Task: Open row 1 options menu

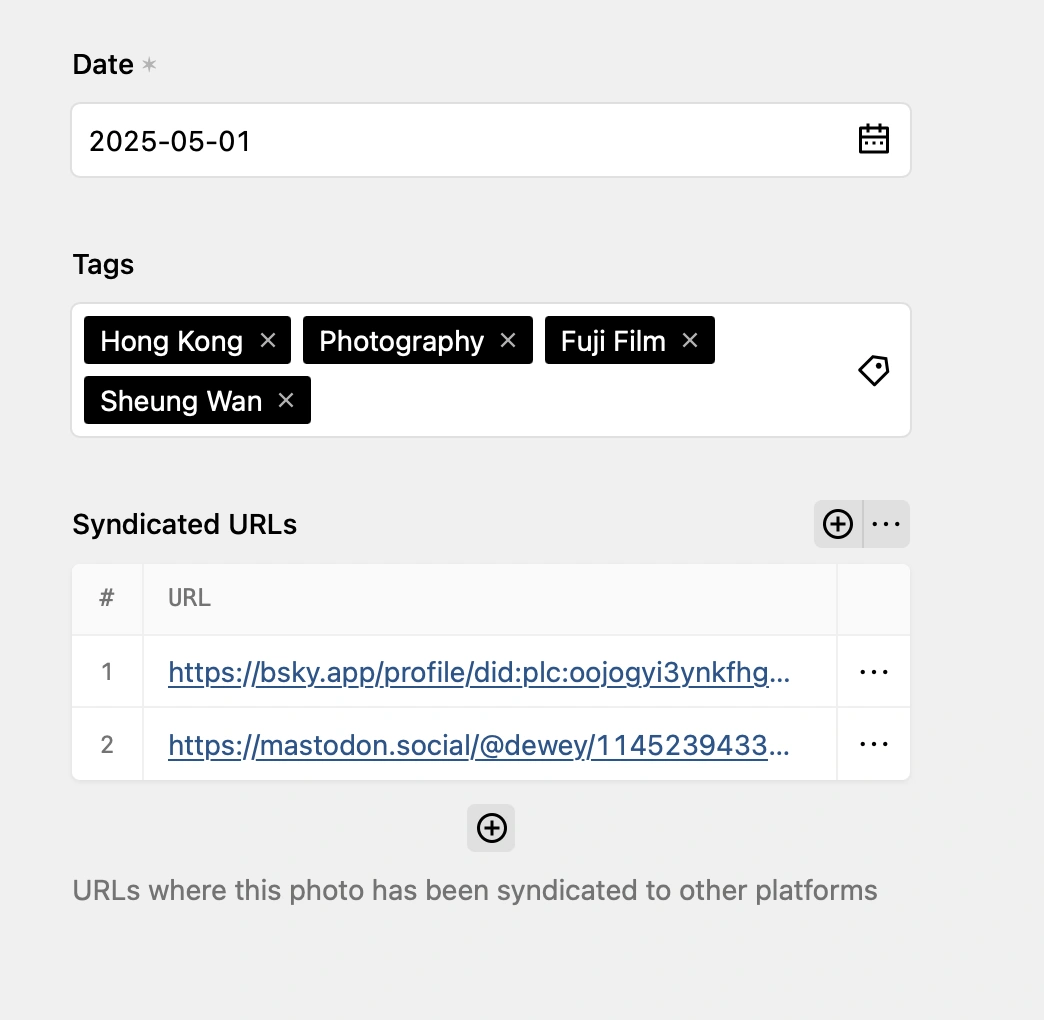Action: coord(874,672)
